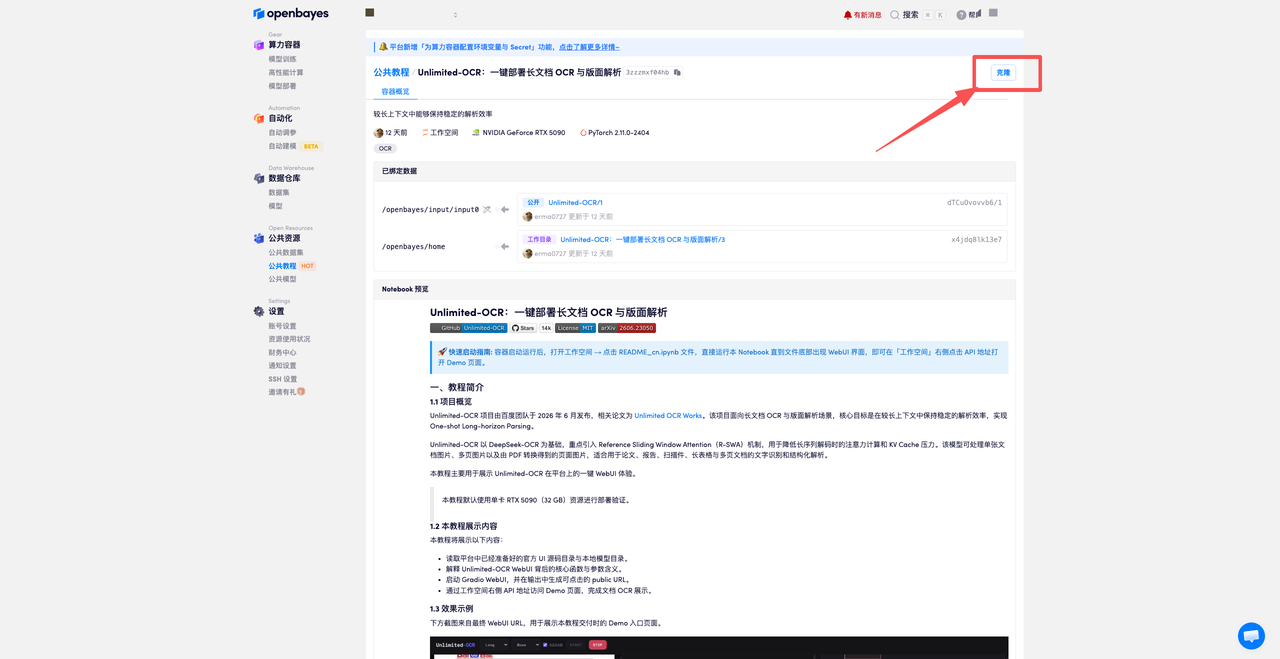Screen dimensions: 1280x659
Task: Open 公共模型 in the sidebar
Action: point(282,279)
